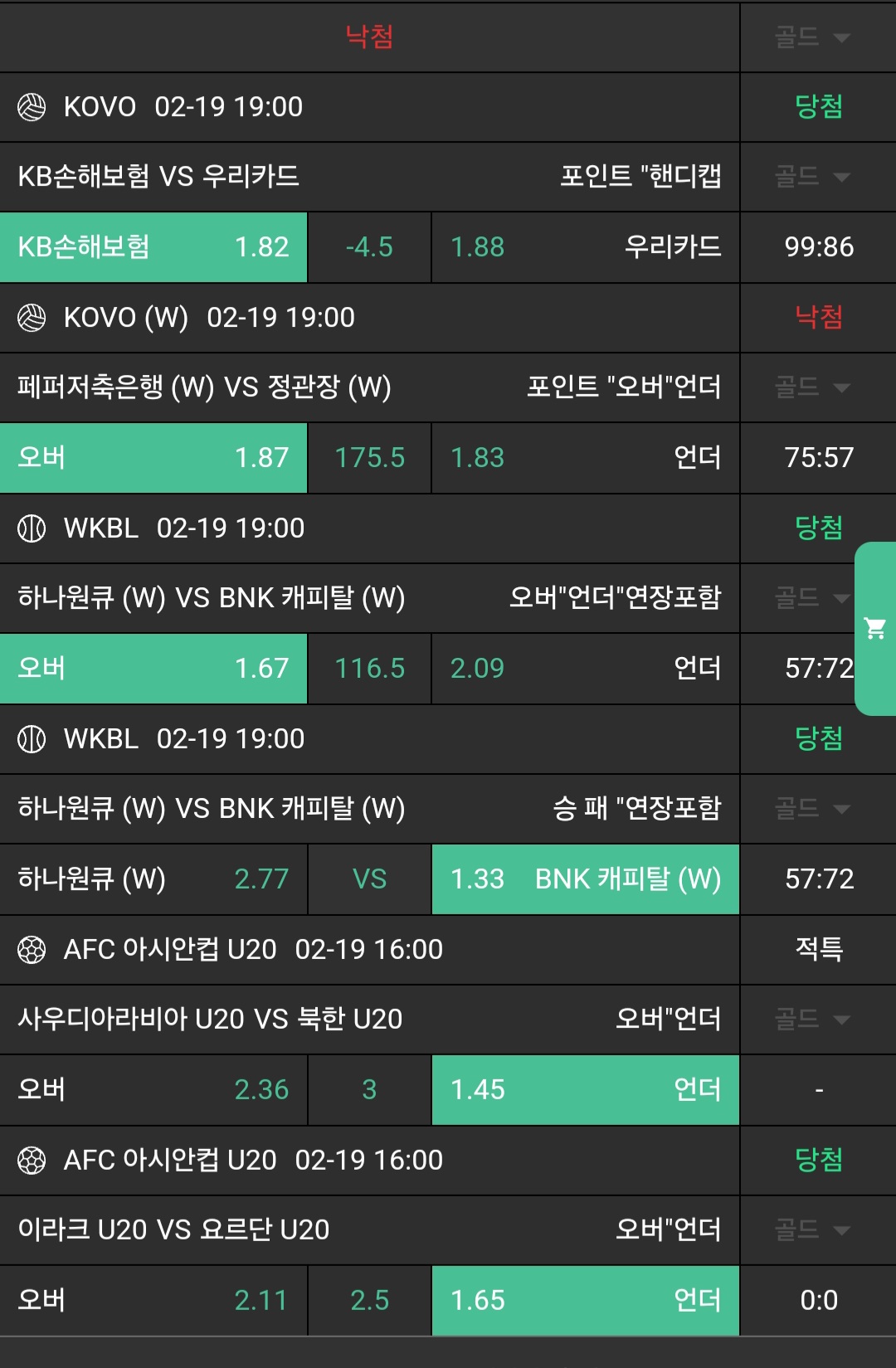
Task: Click the basketball icon above the 승 패 "연장포함 match
Action: 32,739
